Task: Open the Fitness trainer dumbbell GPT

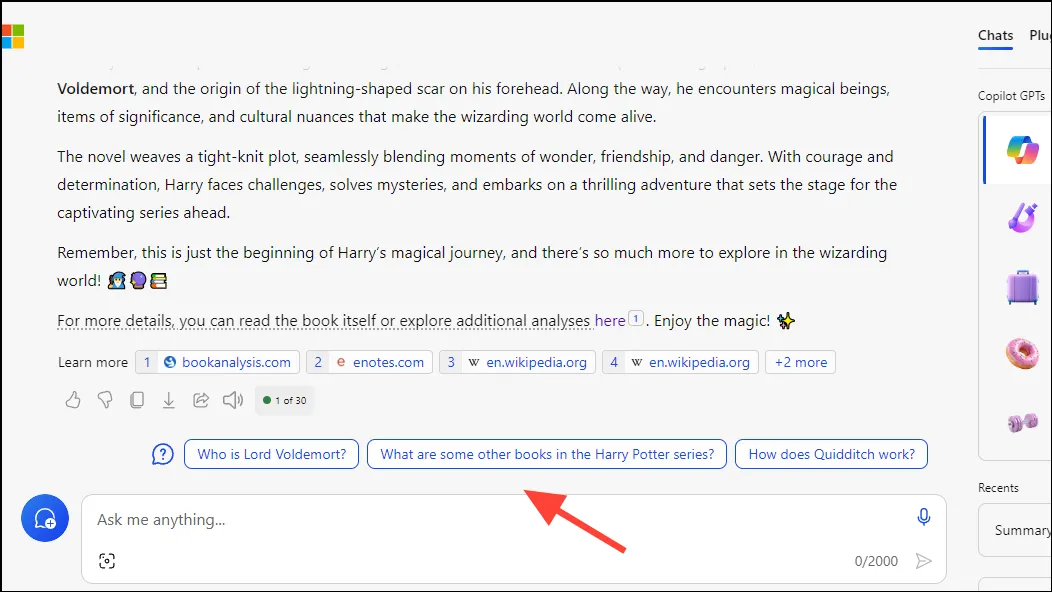Action: click(1022, 422)
